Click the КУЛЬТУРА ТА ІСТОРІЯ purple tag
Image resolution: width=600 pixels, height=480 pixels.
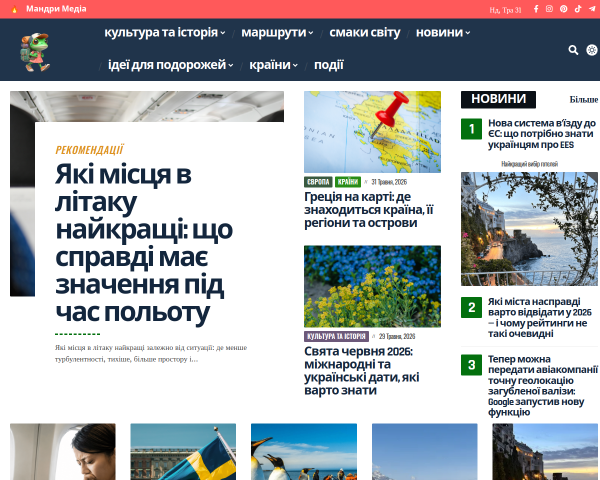[336, 336]
